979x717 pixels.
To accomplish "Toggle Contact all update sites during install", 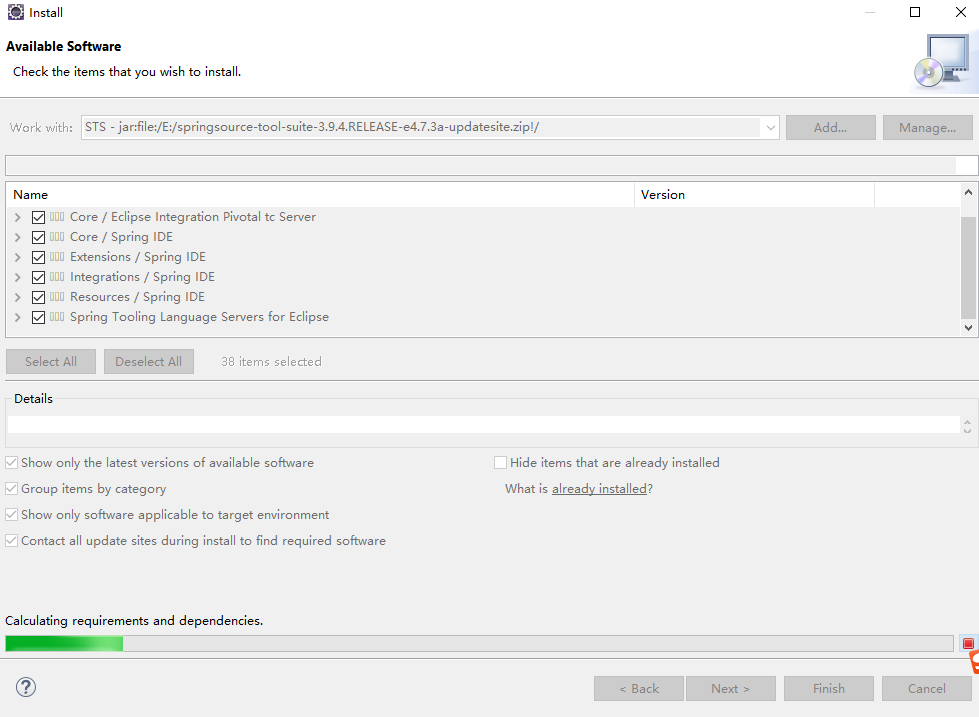I will (11, 541).
